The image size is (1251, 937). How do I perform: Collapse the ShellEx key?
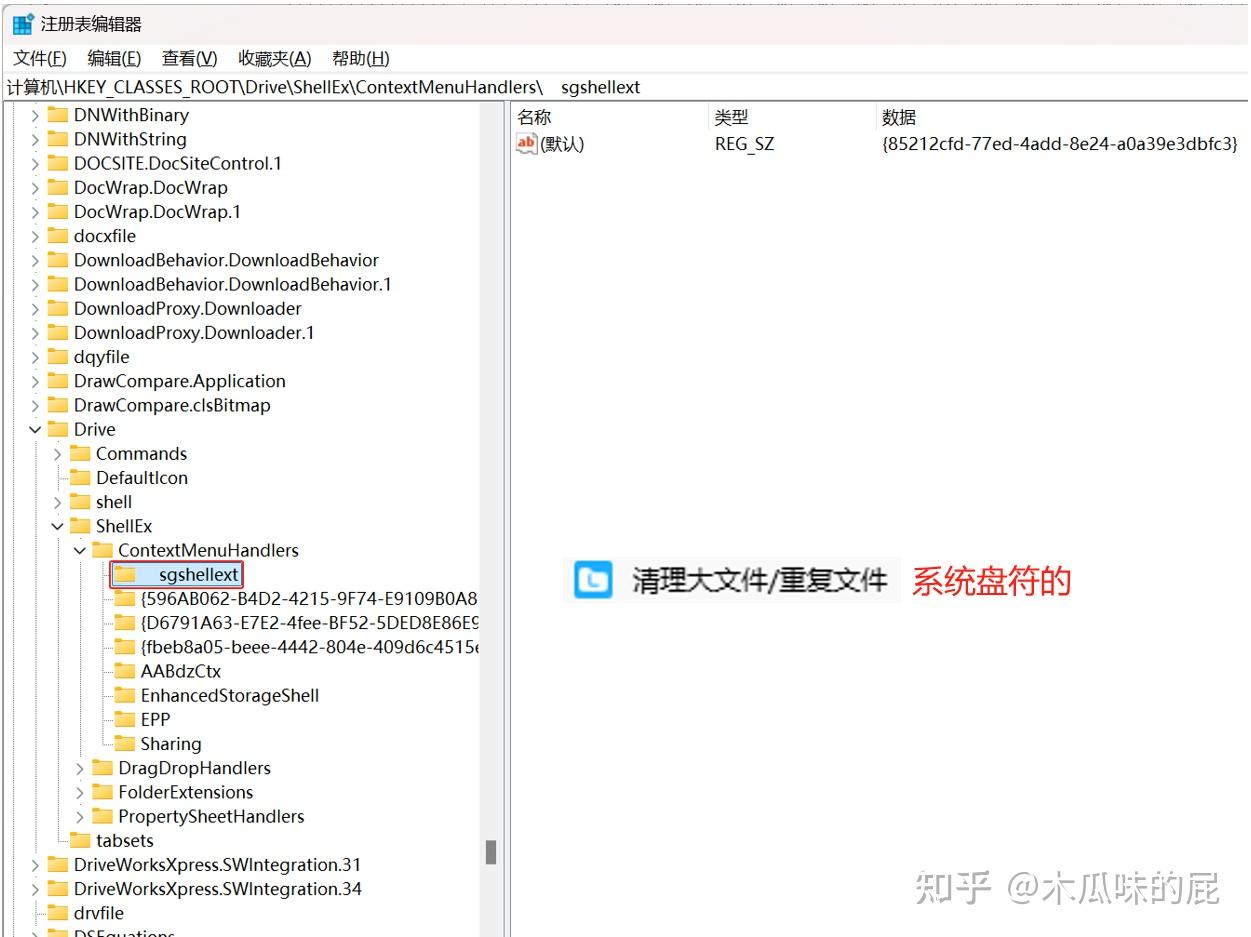click(57, 526)
